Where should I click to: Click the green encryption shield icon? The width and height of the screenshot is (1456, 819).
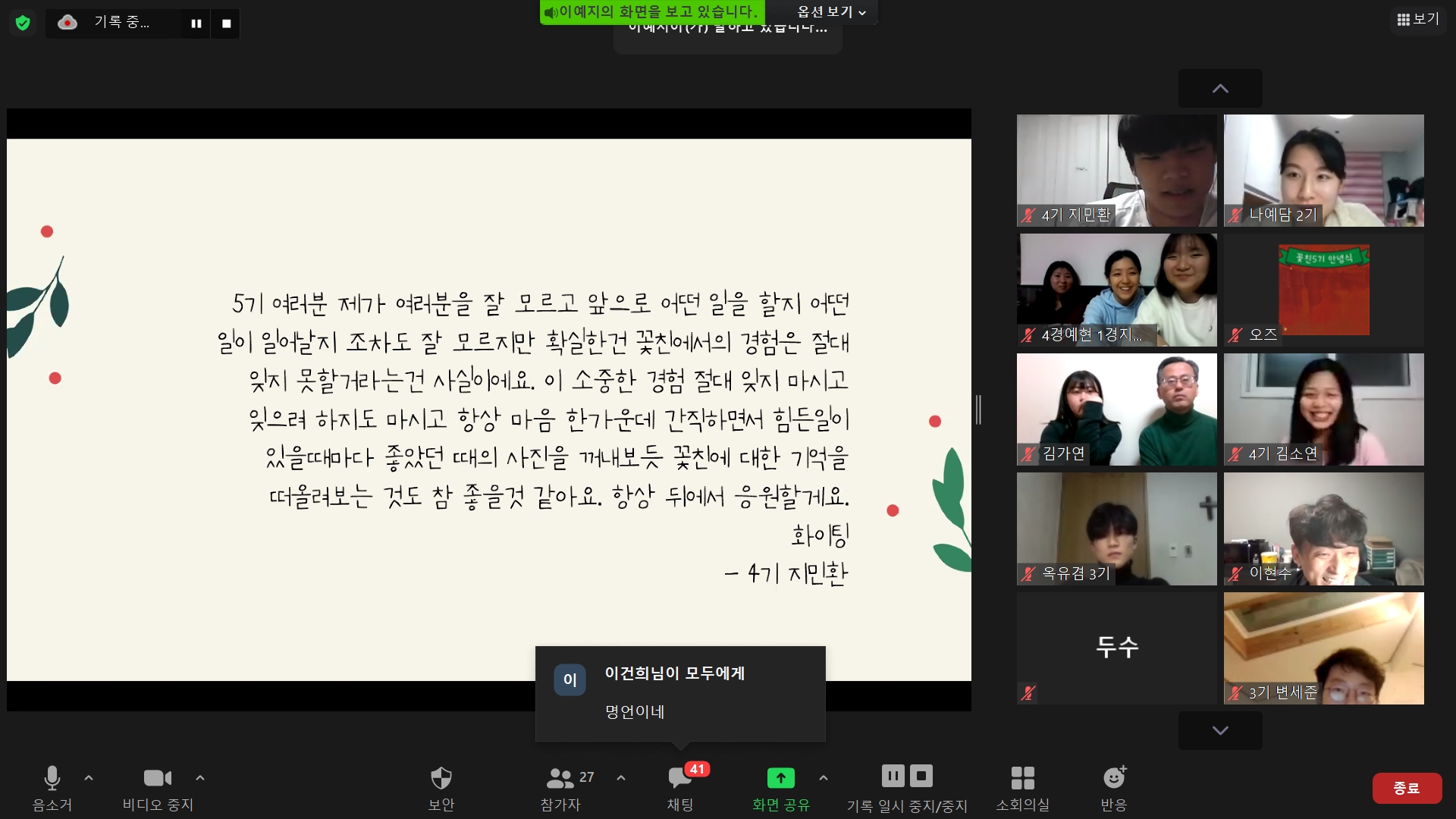[23, 23]
